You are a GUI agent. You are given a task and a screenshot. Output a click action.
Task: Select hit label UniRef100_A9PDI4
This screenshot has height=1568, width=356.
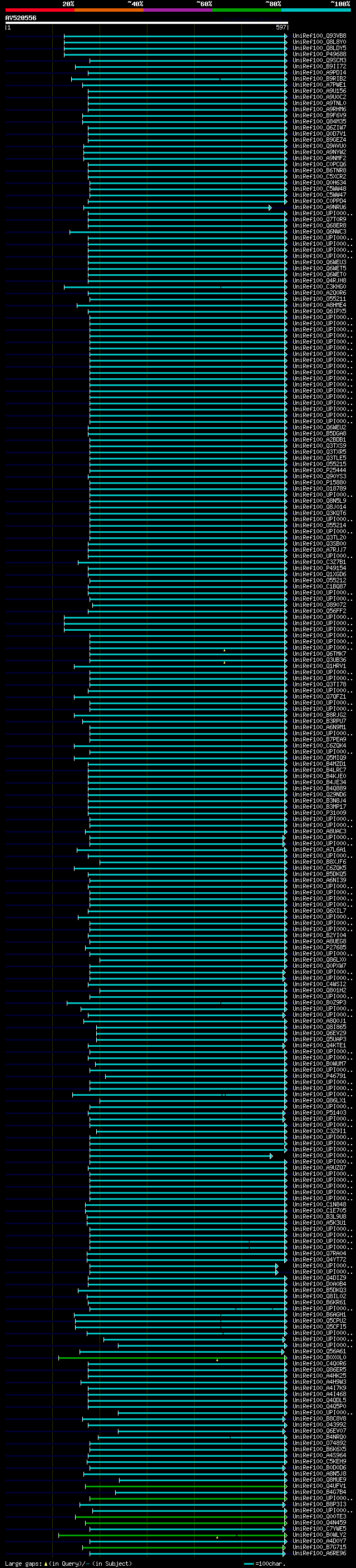click(319, 72)
